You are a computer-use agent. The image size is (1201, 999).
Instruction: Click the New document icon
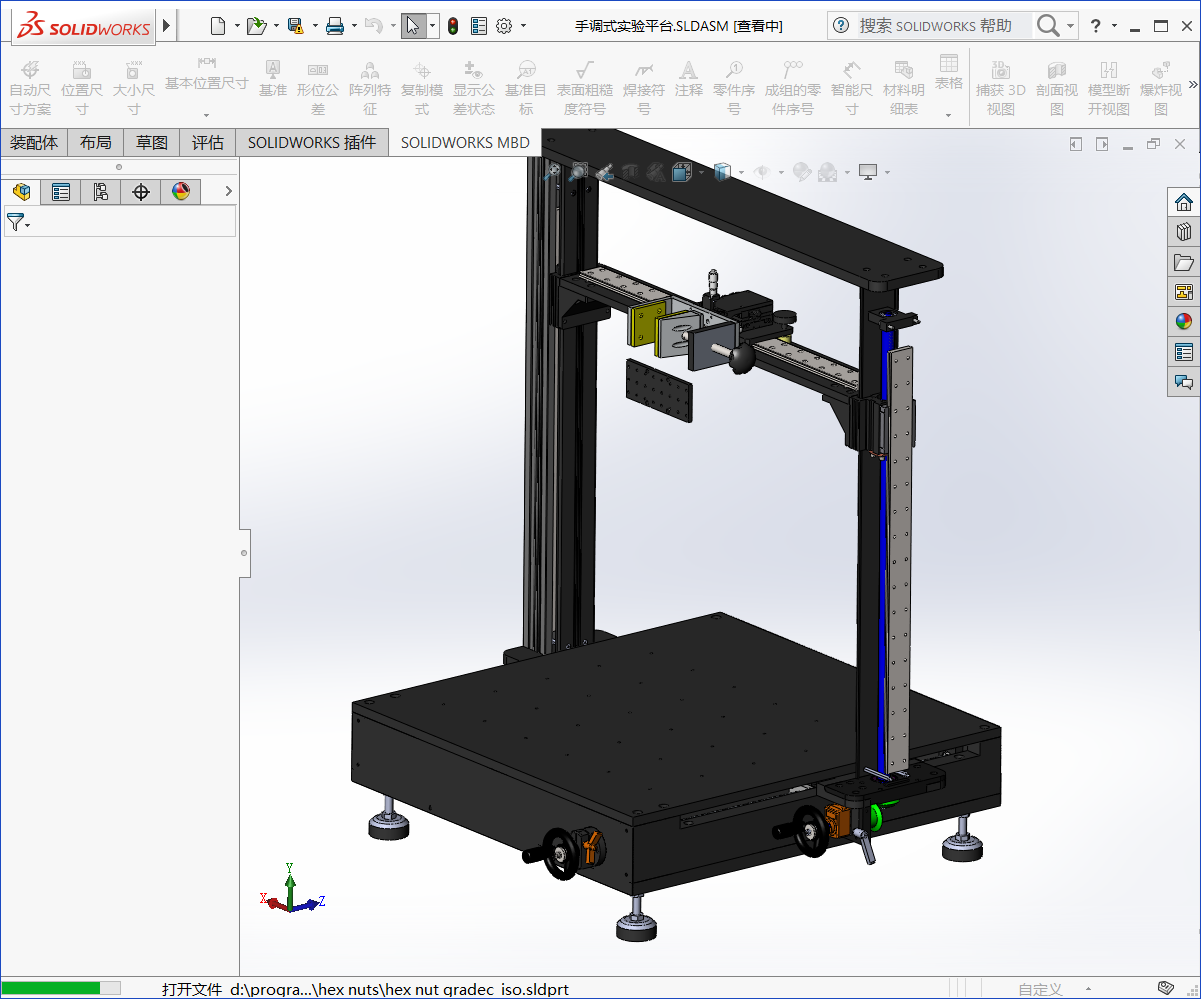(x=217, y=26)
